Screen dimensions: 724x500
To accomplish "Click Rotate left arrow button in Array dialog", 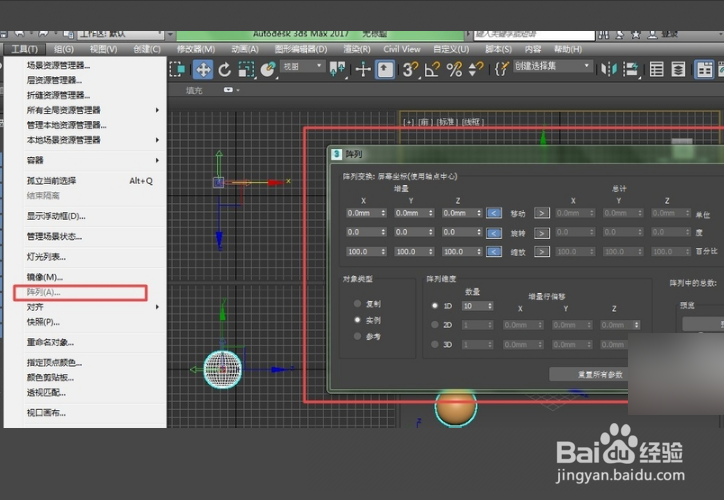I will click(494, 233).
